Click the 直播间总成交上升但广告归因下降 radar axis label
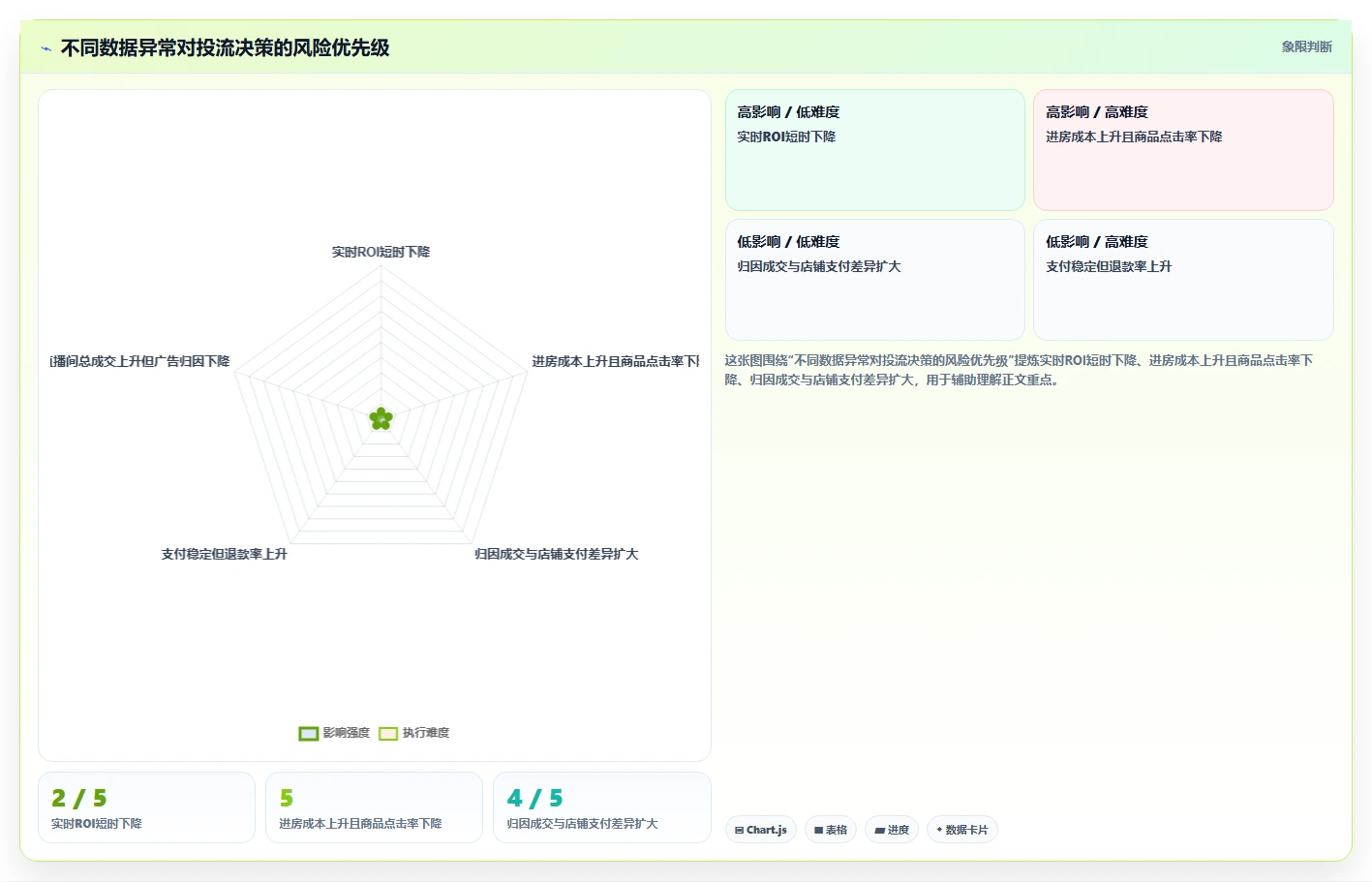Screen dimensions: 1372x882 (139, 361)
